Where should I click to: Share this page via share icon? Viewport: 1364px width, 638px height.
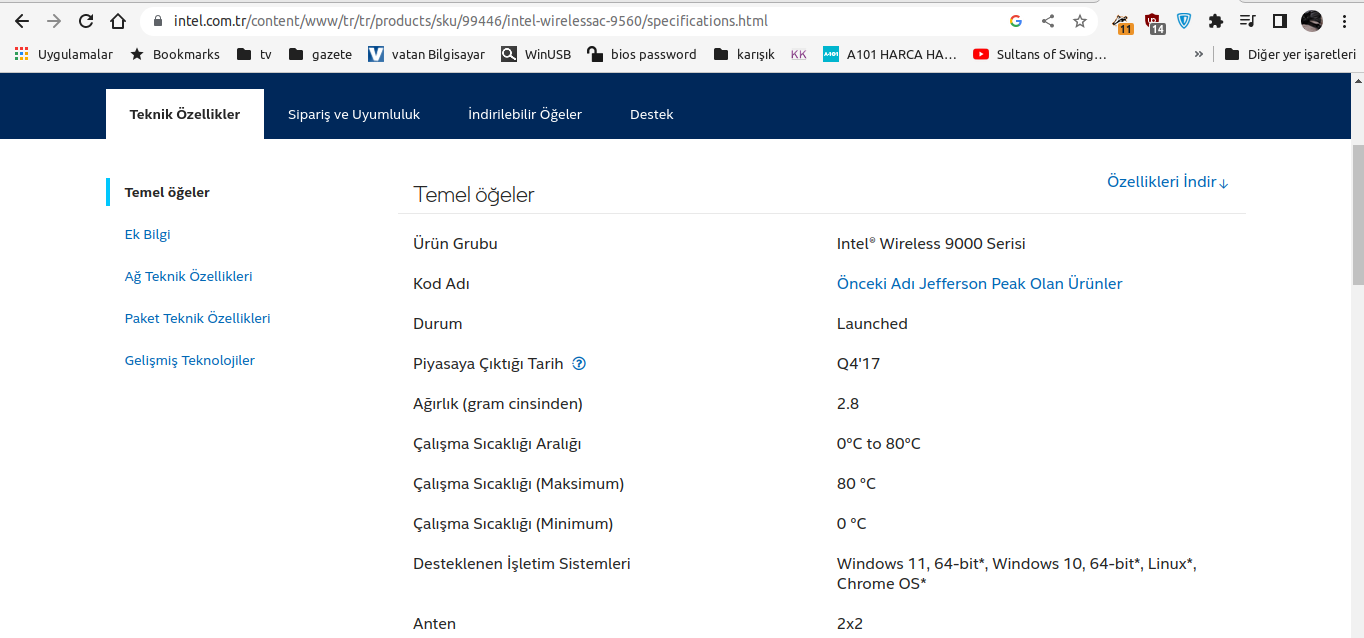[x=1048, y=21]
